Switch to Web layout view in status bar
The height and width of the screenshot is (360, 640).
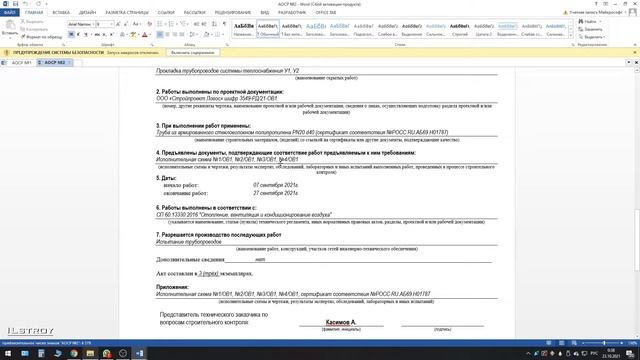click(574, 343)
